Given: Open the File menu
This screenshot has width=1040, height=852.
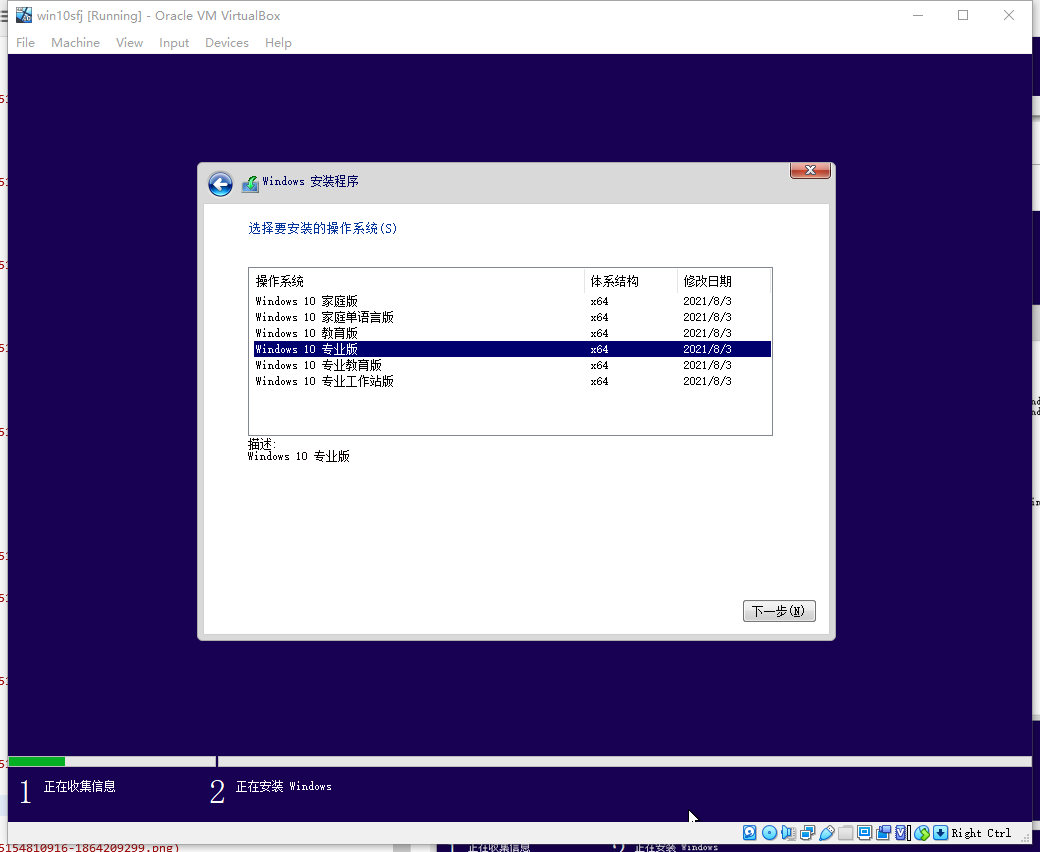Looking at the screenshot, I should click(x=25, y=42).
